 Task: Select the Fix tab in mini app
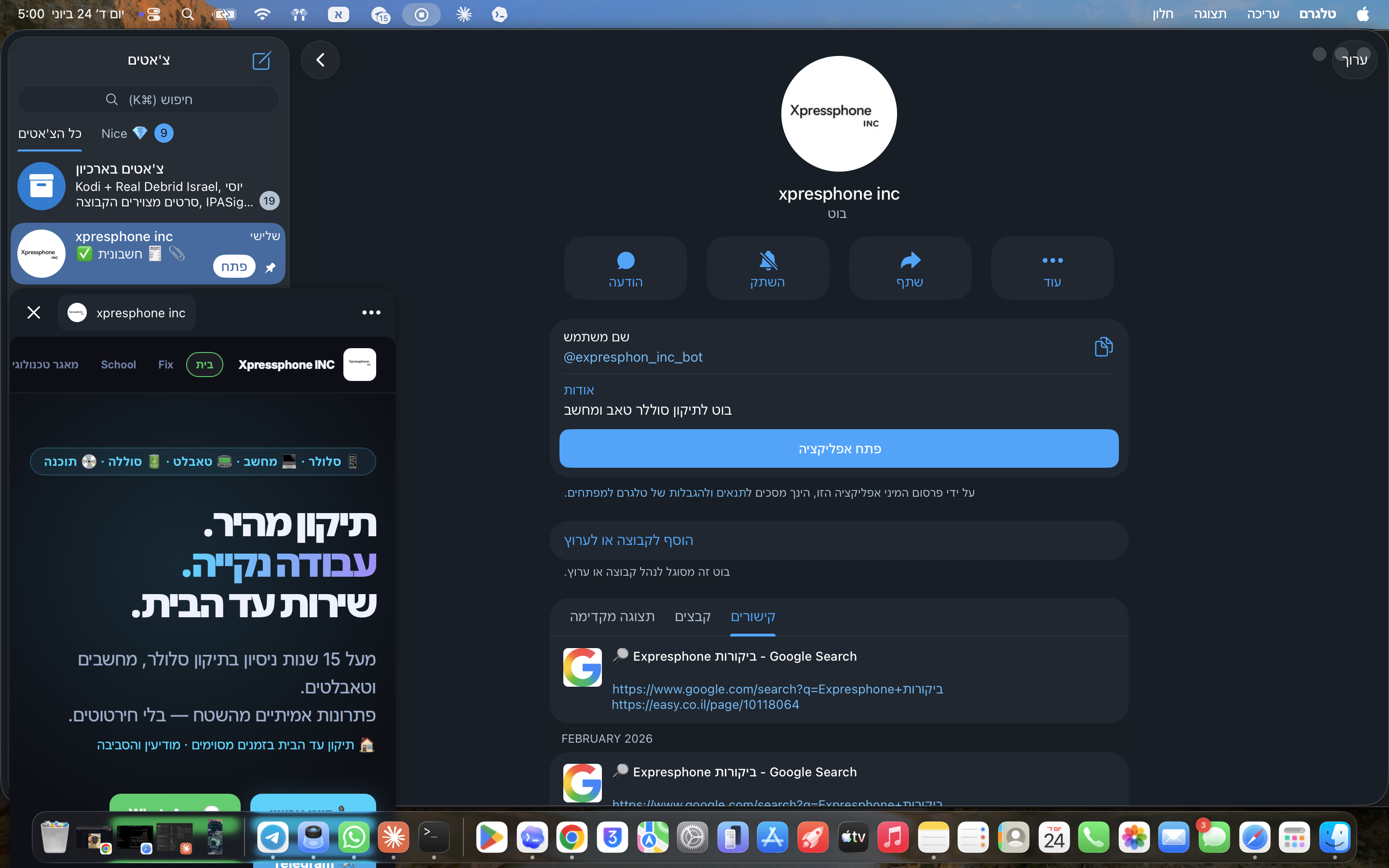pos(165,365)
